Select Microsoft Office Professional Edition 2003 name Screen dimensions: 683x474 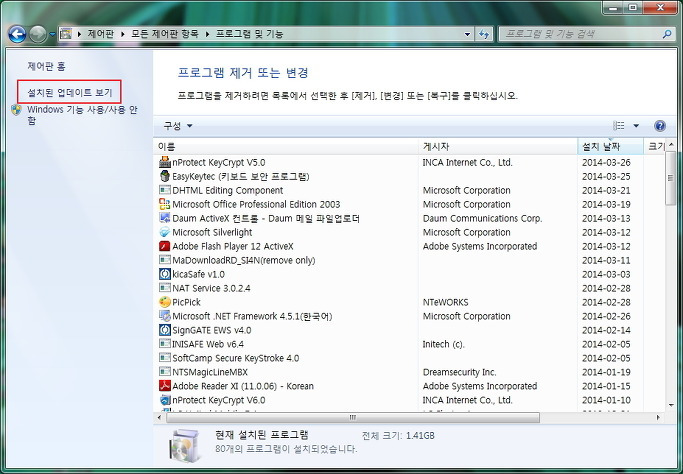click(x=256, y=204)
